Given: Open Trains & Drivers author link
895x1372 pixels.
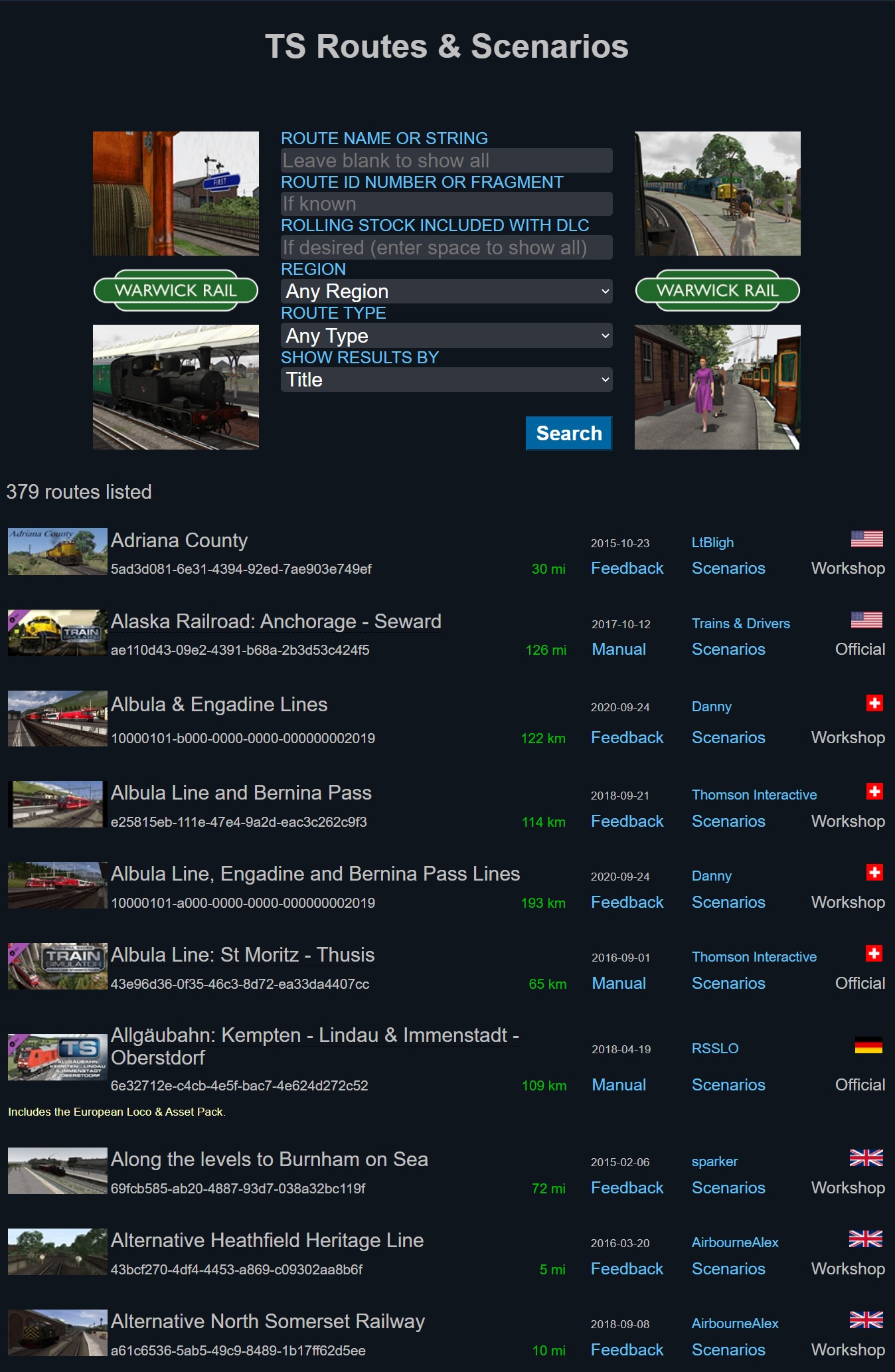Looking at the screenshot, I should 741,624.
